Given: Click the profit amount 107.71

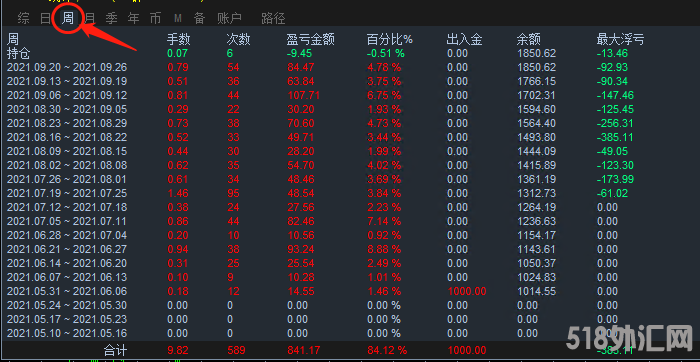Looking at the screenshot, I should (x=303, y=96).
